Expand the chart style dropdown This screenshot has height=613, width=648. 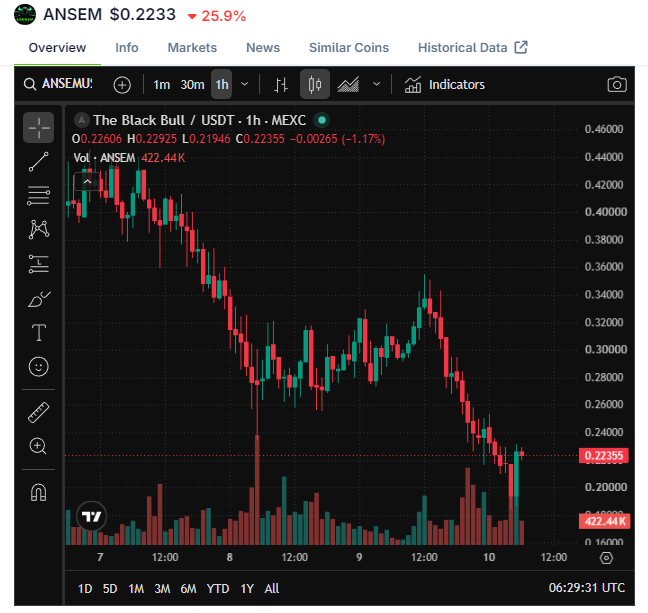(x=376, y=84)
